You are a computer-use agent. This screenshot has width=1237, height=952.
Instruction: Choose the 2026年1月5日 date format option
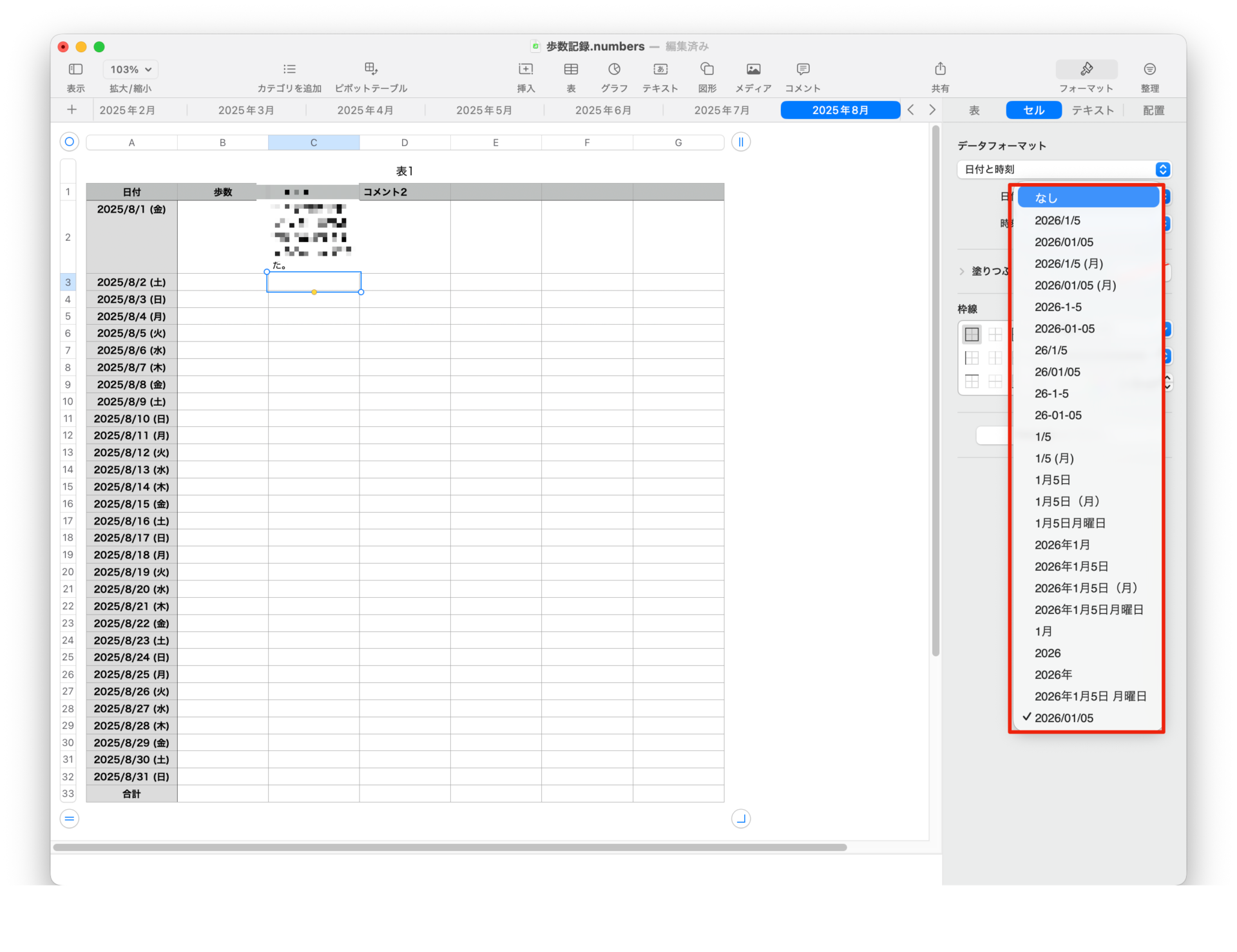[x=1071, y=566]
